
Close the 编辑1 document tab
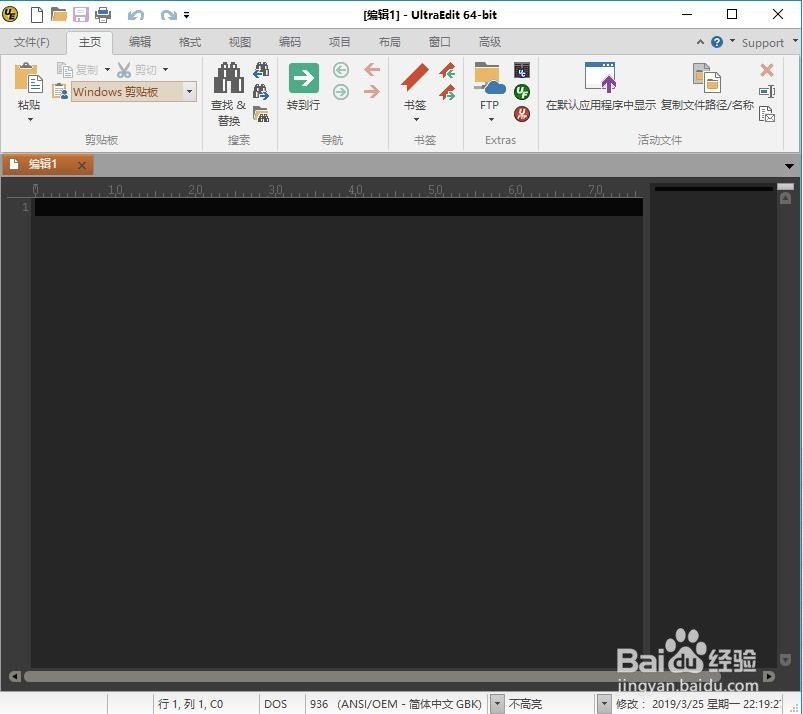(x=81, y=165)
